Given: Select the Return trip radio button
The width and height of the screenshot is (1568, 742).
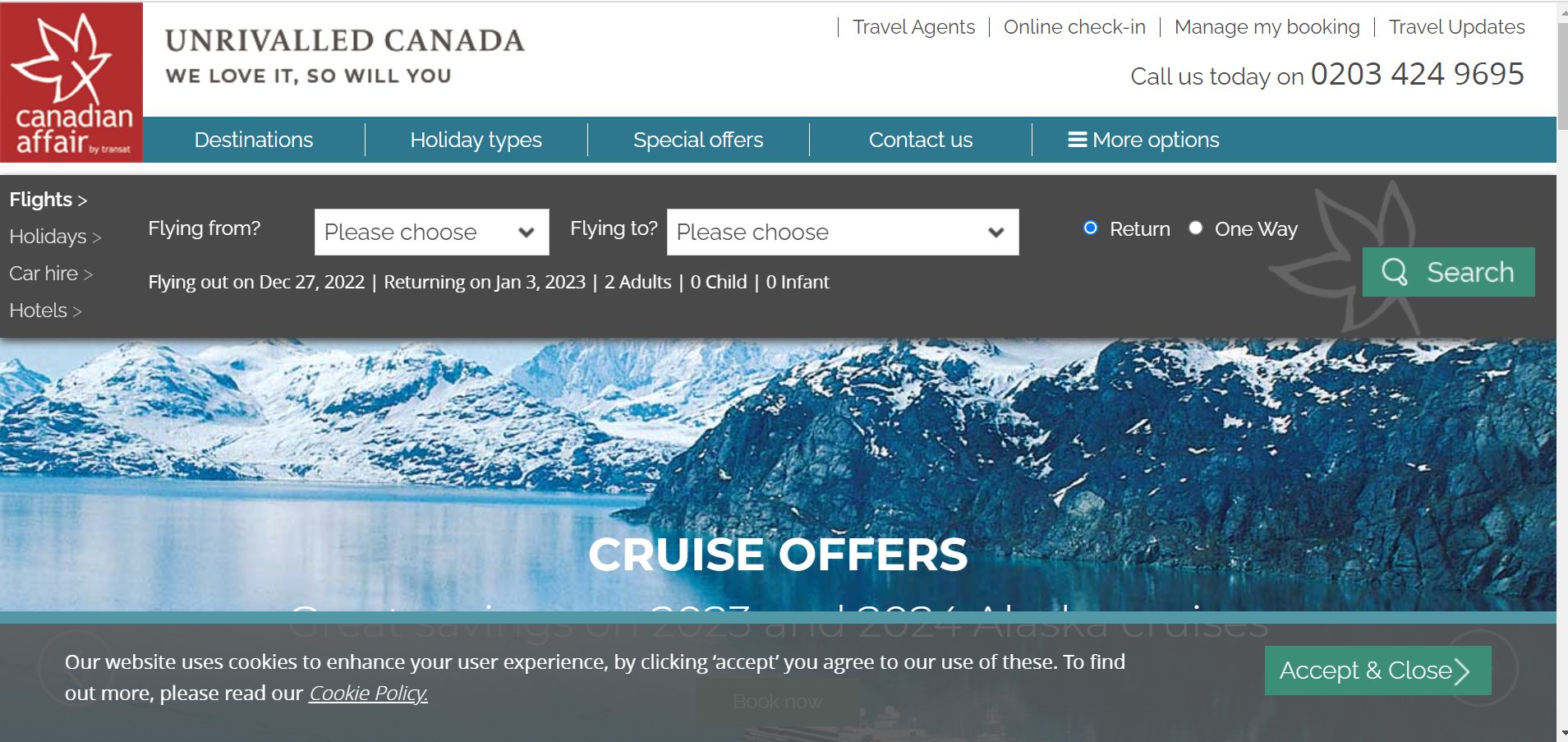Looking at the screenshot, I should pyautogui.click(x=1090, y=228).
